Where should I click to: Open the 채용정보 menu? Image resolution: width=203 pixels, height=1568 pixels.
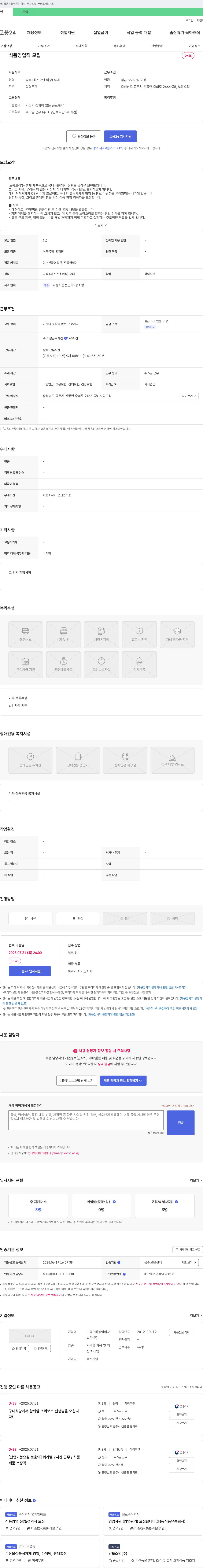34,32
